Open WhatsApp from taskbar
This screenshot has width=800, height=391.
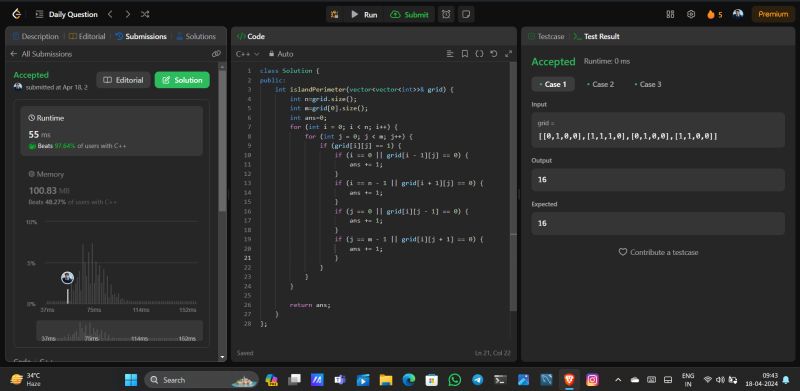coord(455,380)
